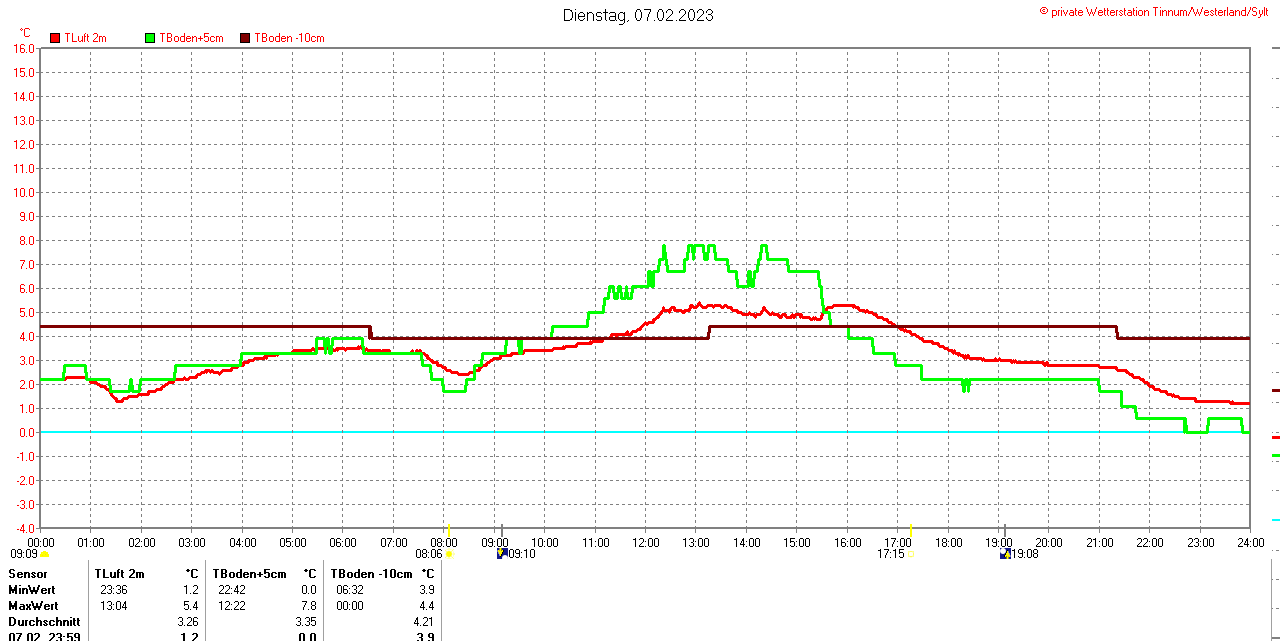This screenshot has height=641, width=1280.
Task: Click the sunset icon next to 17:15
Action: tap(910, 554)
